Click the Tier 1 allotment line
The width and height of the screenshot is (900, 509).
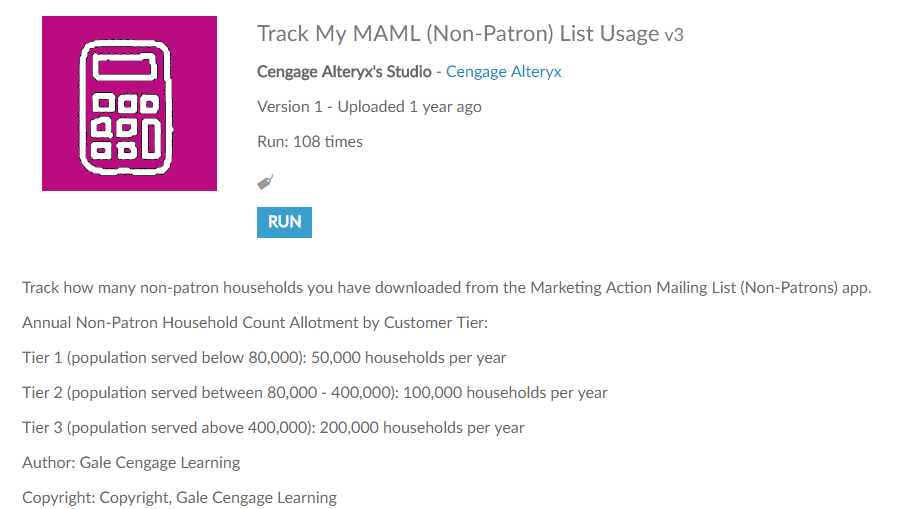tap(264, 358)
